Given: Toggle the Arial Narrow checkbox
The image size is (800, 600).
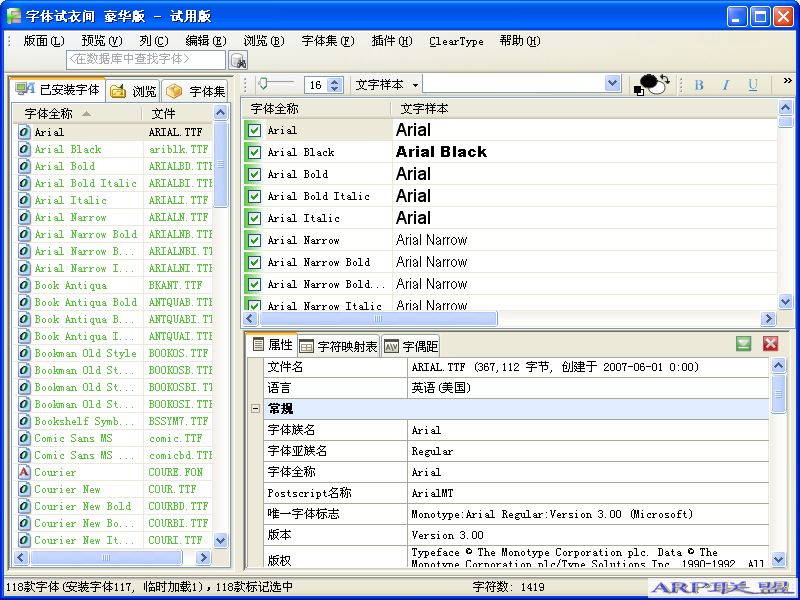Looking at the screenshot, I should [254, 240].
